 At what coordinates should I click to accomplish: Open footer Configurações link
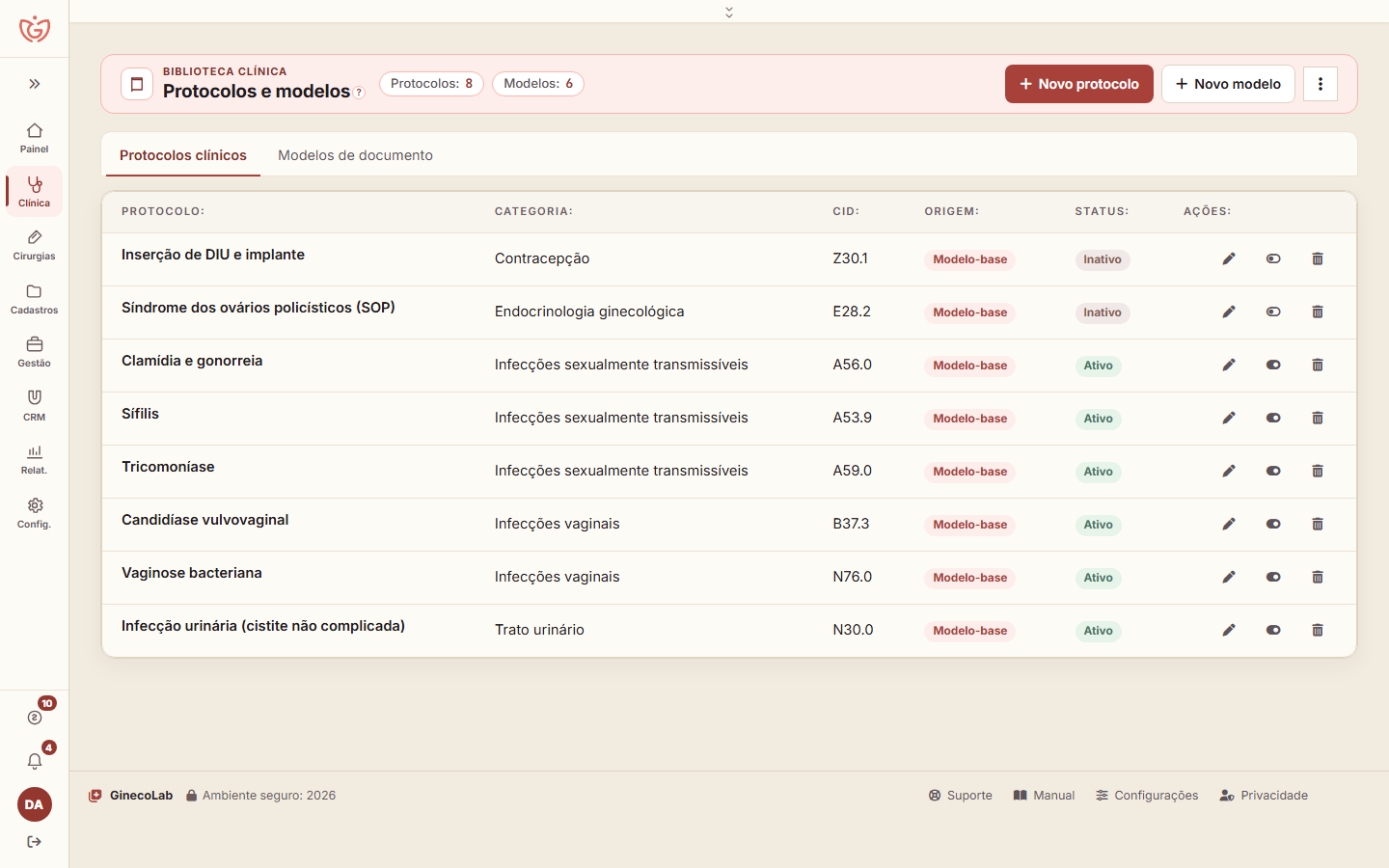1147,796
